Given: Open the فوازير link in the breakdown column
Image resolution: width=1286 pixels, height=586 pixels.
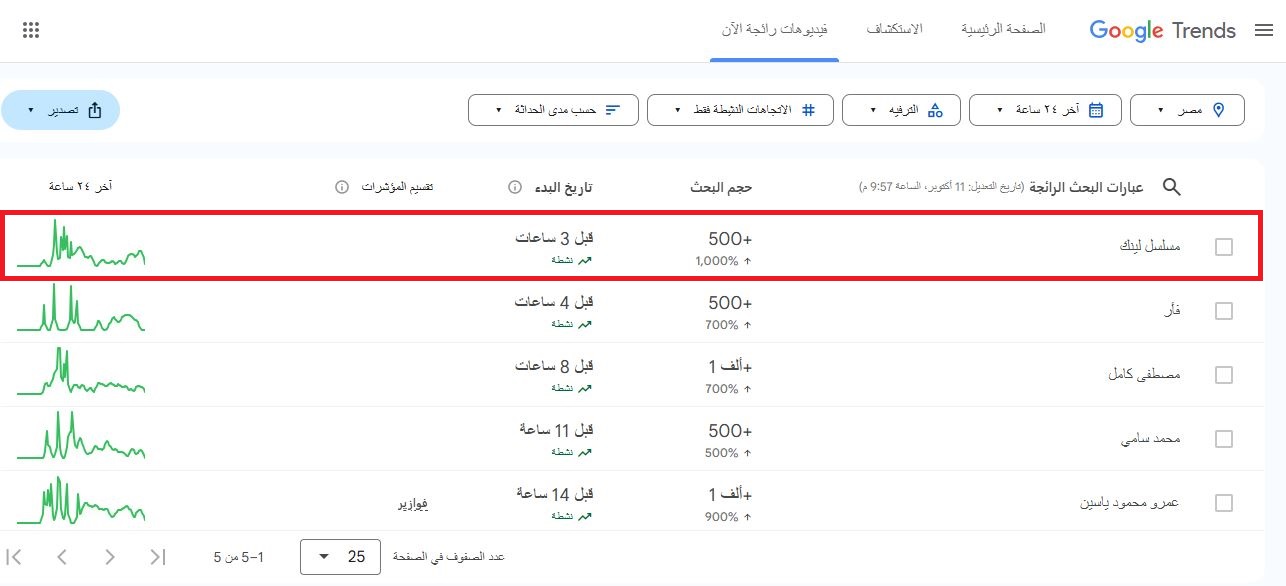Looking at the screenshot, I should click(x=413, y=502).
